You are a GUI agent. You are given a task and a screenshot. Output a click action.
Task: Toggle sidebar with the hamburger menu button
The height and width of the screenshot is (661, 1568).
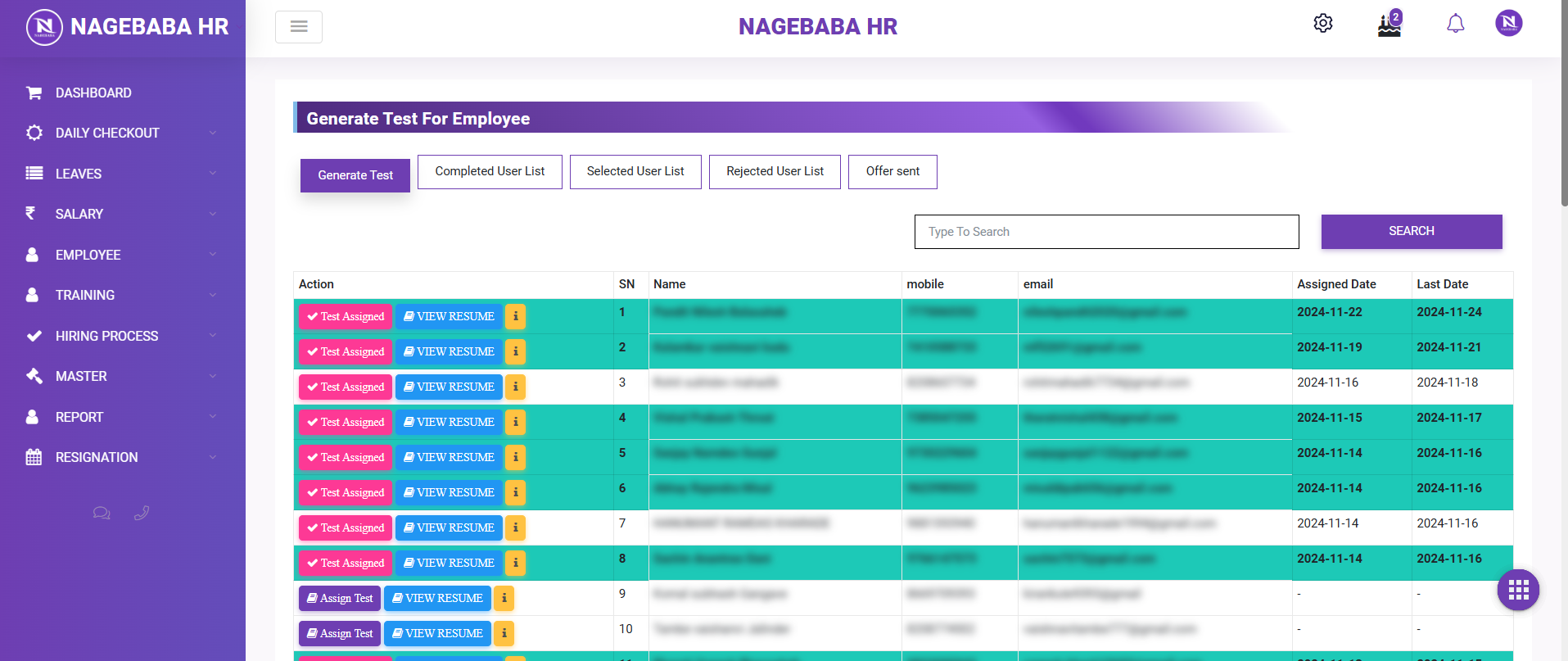tap(299, 27)
